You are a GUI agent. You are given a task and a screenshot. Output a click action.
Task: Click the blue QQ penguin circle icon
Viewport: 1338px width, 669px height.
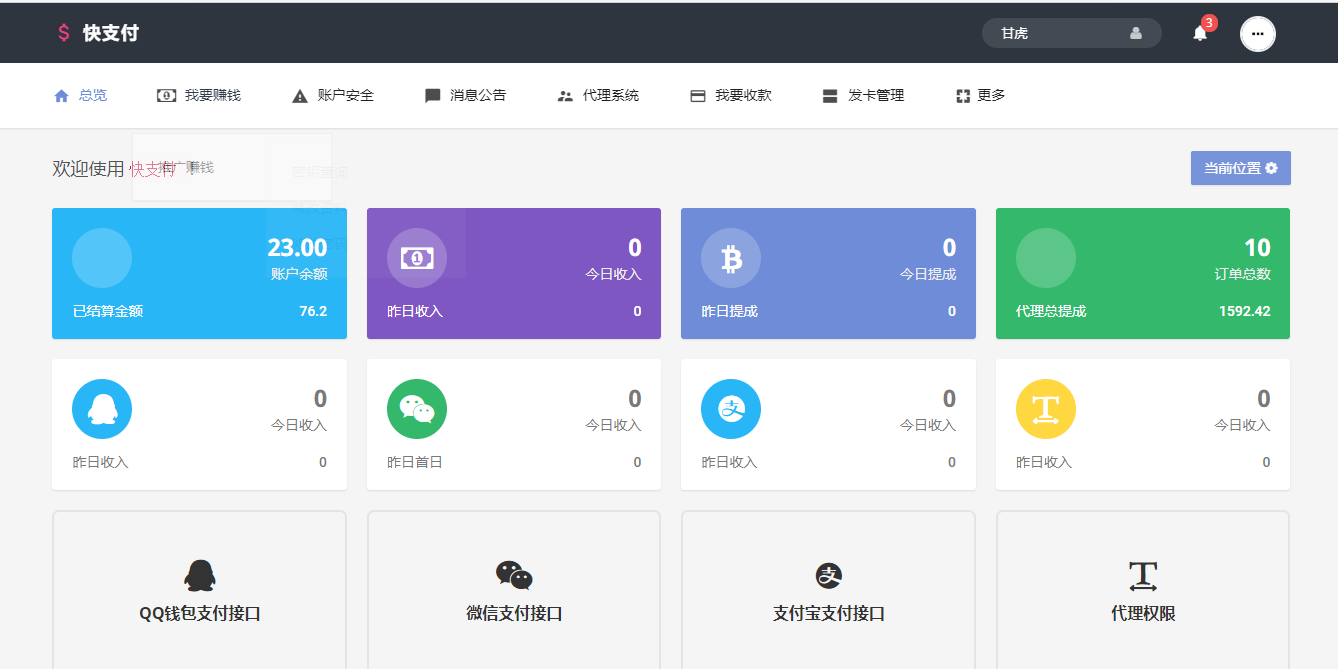click(x=102, y=409)
